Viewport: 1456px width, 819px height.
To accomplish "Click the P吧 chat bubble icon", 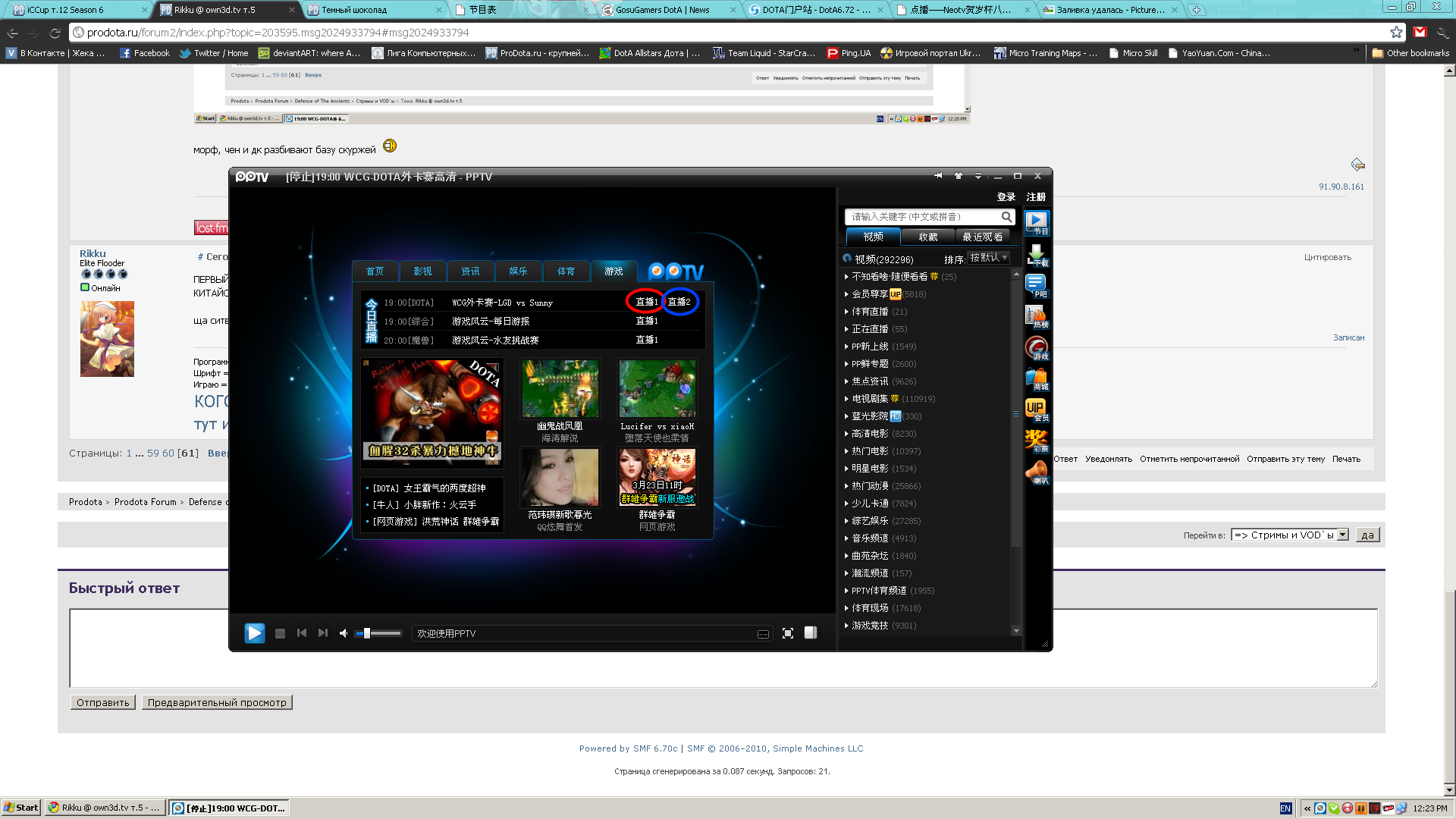I will (x=1037, y=286).
